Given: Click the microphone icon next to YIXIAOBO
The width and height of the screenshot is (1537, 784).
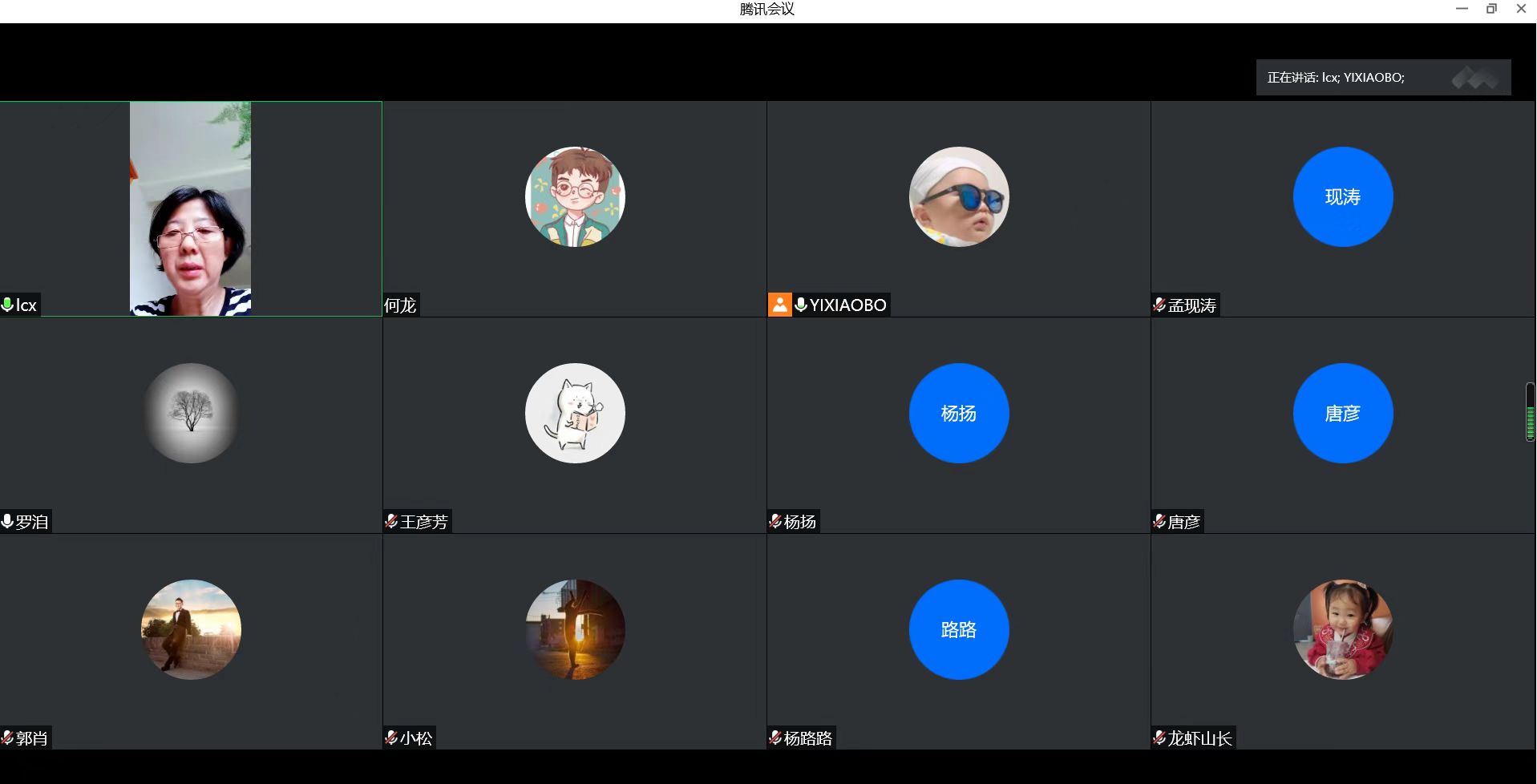Looking at the screenshot, I should (x=800, y=305).
